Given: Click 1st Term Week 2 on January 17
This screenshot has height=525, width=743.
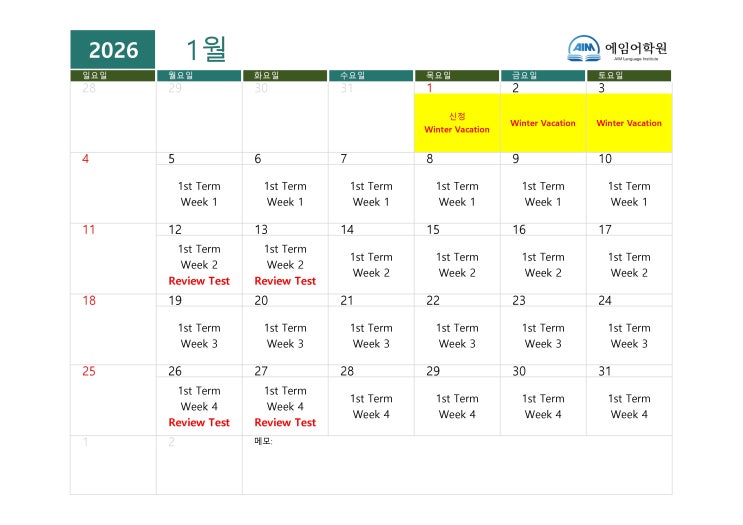Looking at the screenshot, I should point(629,265).
